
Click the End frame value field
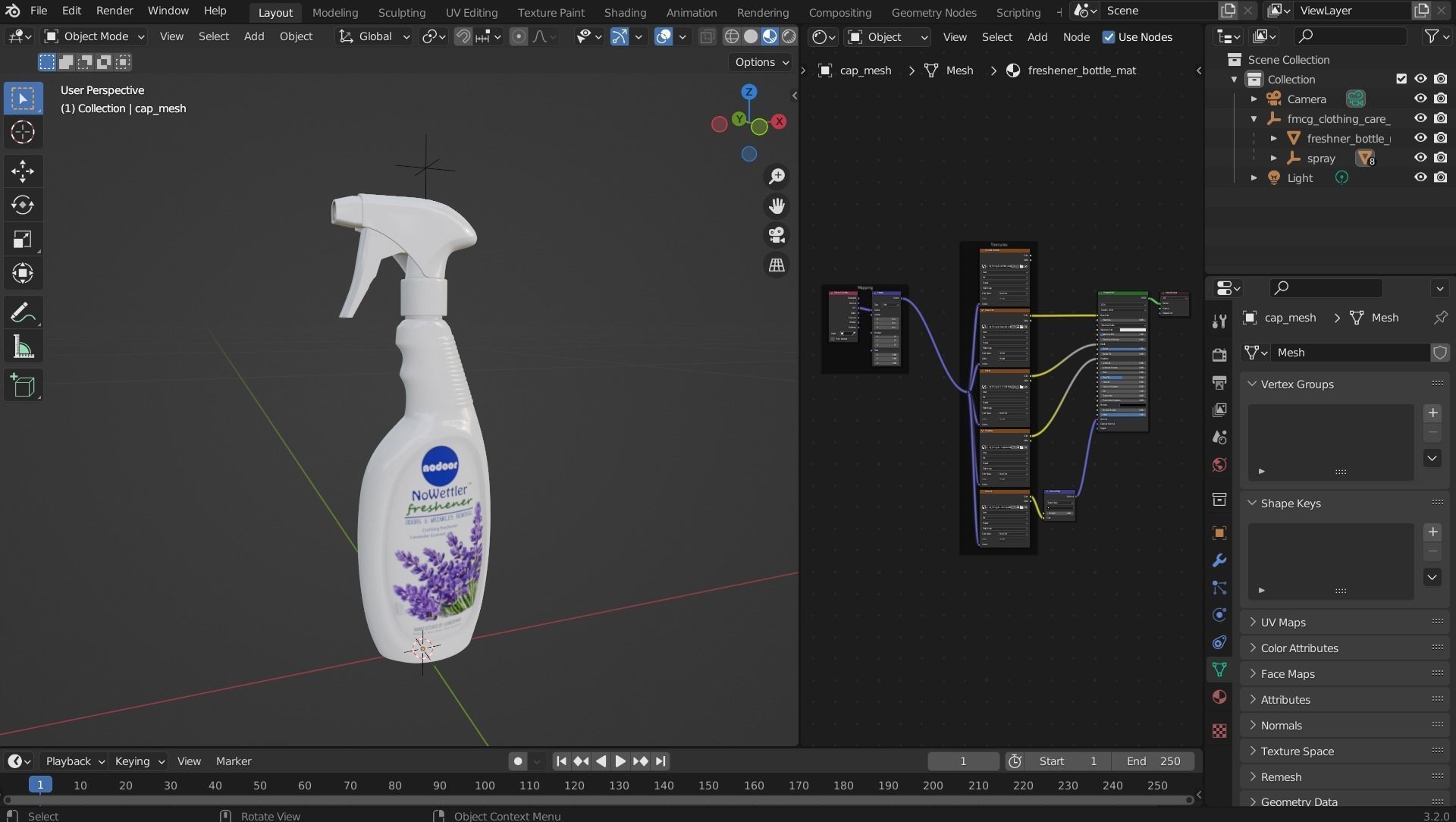click(x=1153, y=761)
